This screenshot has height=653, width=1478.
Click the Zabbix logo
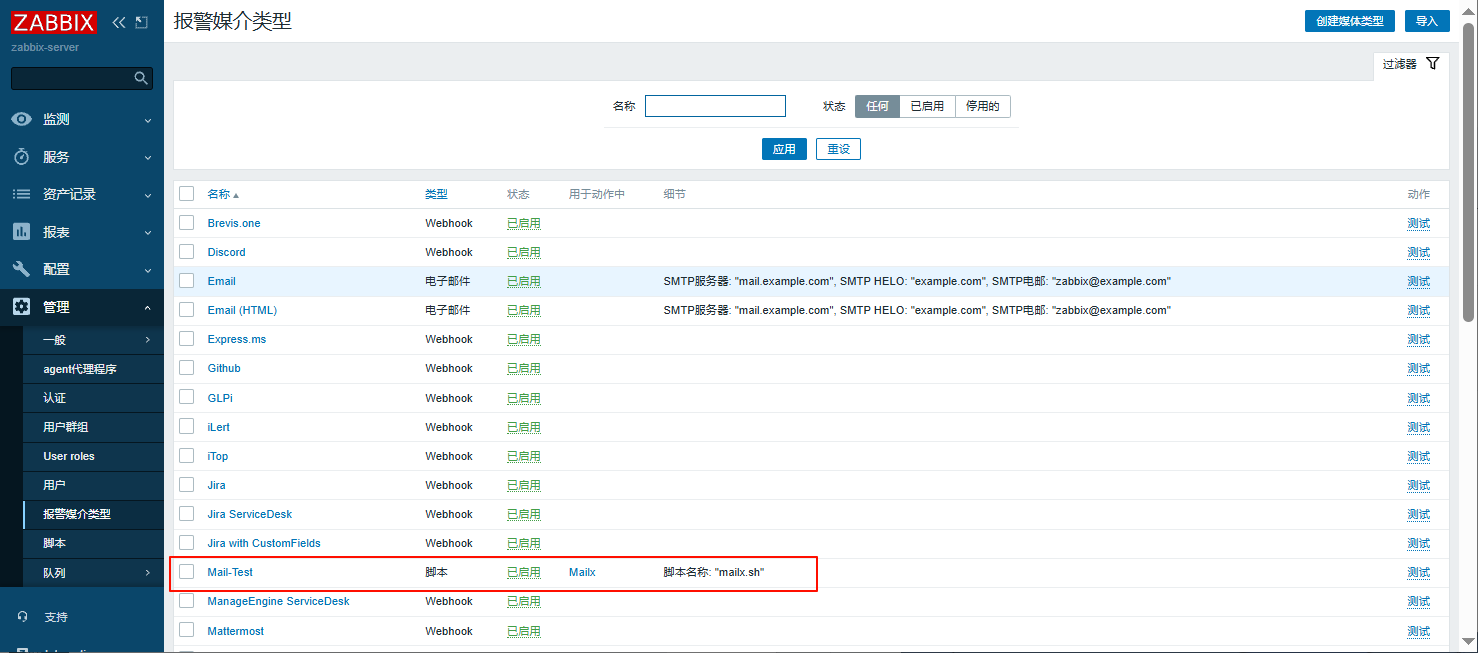pos(55,22)
